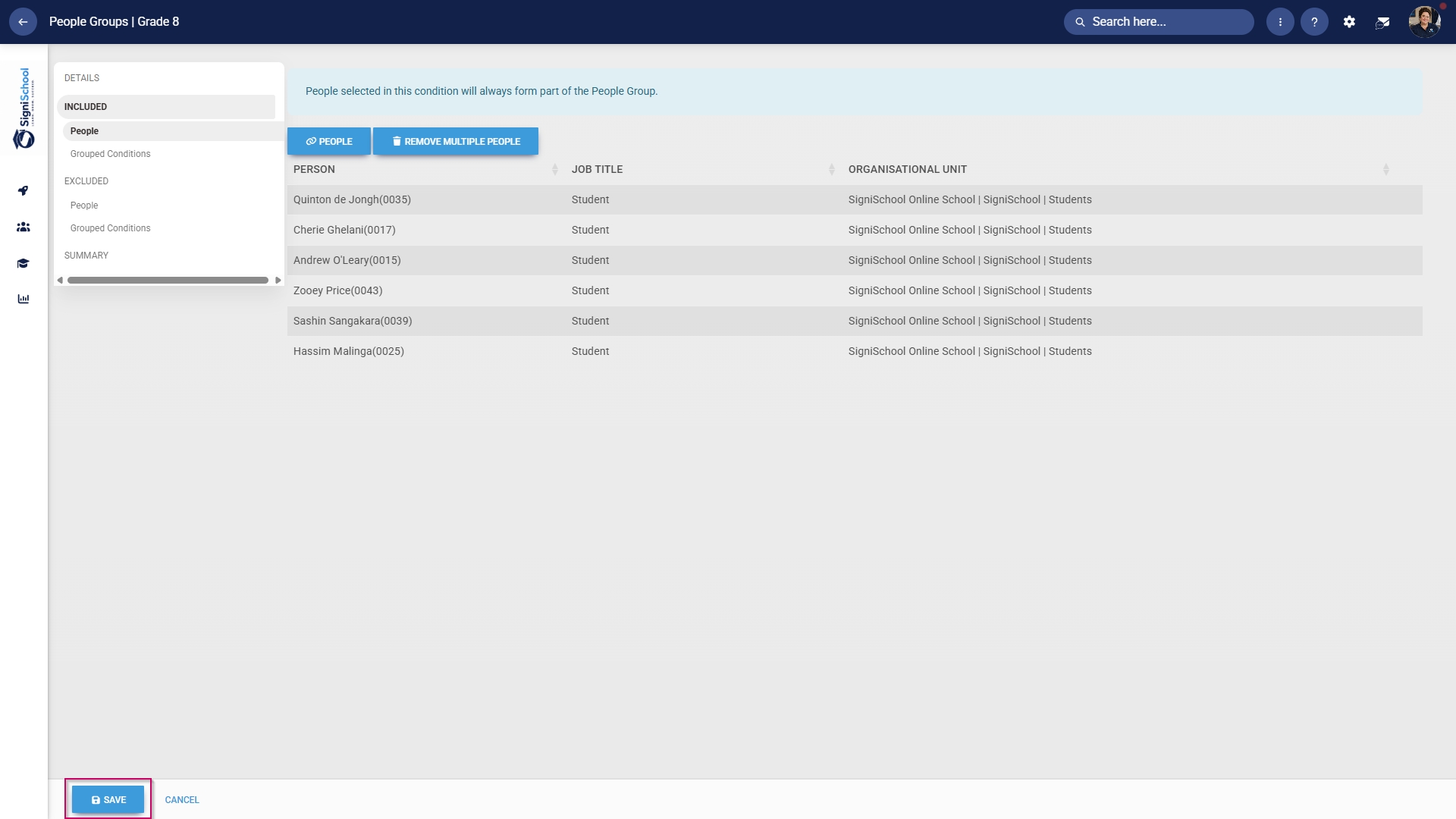The width and height of the screenshot is (1456, 819).
Task: Select People under Included
Action: tap(173, 131)
